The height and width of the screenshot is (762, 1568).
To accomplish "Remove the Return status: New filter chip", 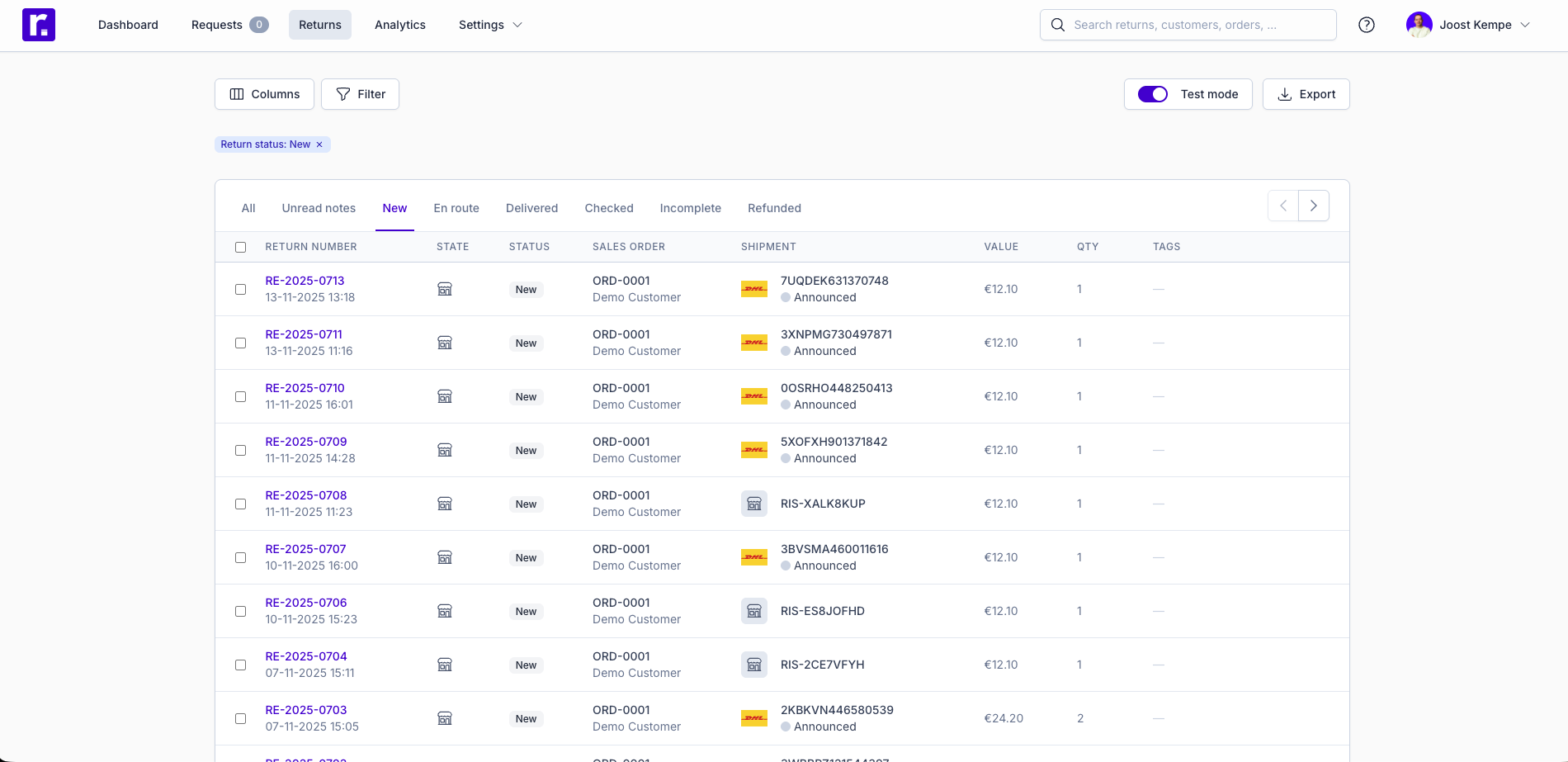I will [319, 144].
